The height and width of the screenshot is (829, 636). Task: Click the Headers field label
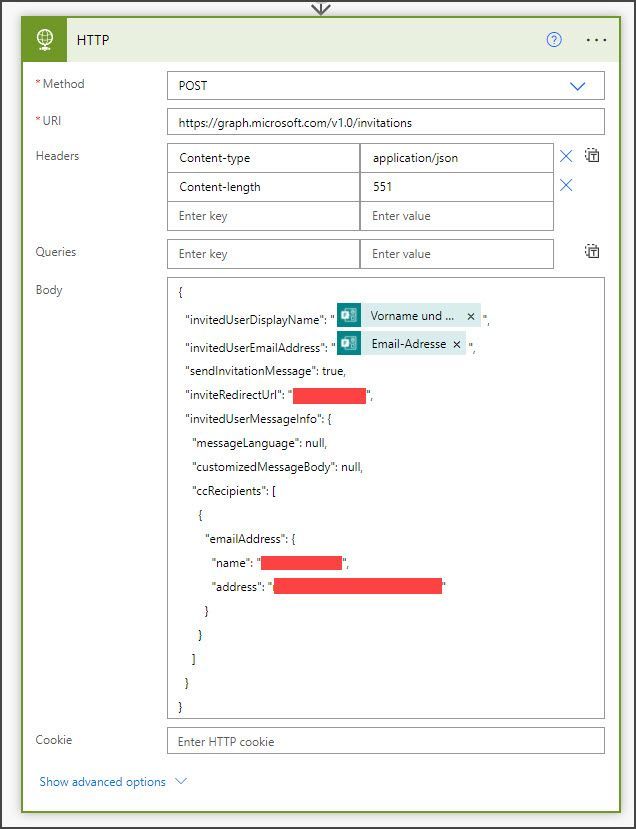point(57,155)
